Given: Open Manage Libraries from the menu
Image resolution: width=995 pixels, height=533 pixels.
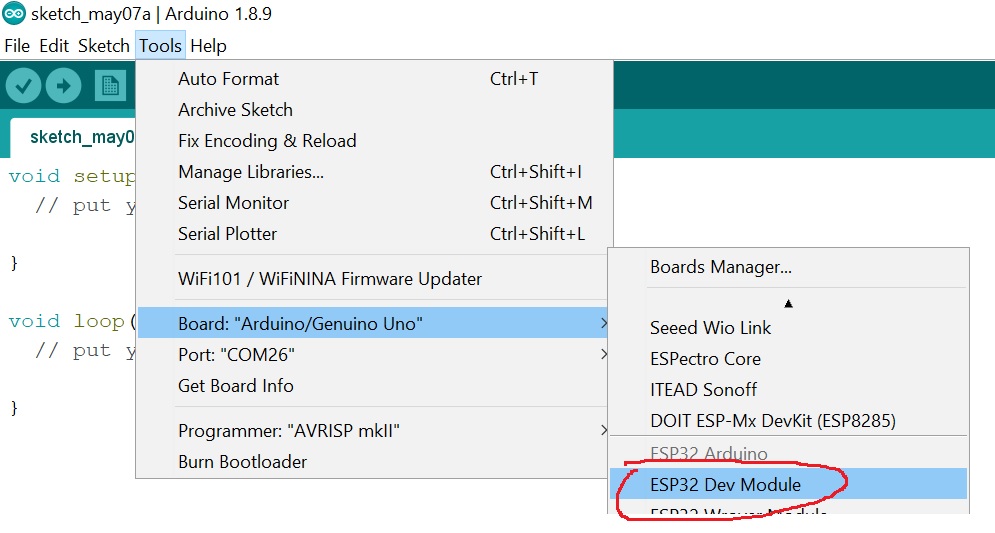Looking at the screenshot, I should (251, 172).
